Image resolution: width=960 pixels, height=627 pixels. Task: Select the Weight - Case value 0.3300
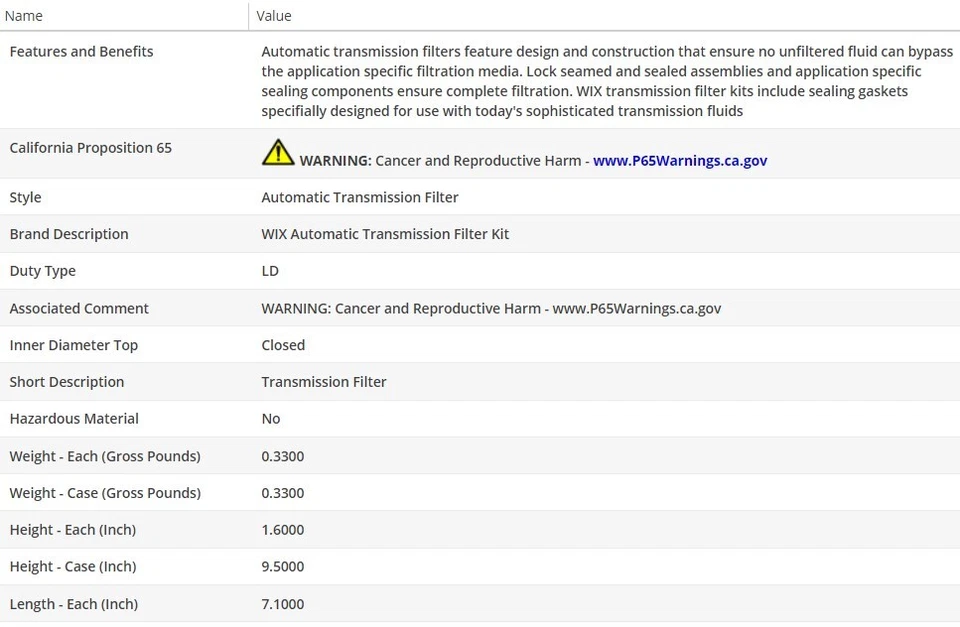coord(283,493)
